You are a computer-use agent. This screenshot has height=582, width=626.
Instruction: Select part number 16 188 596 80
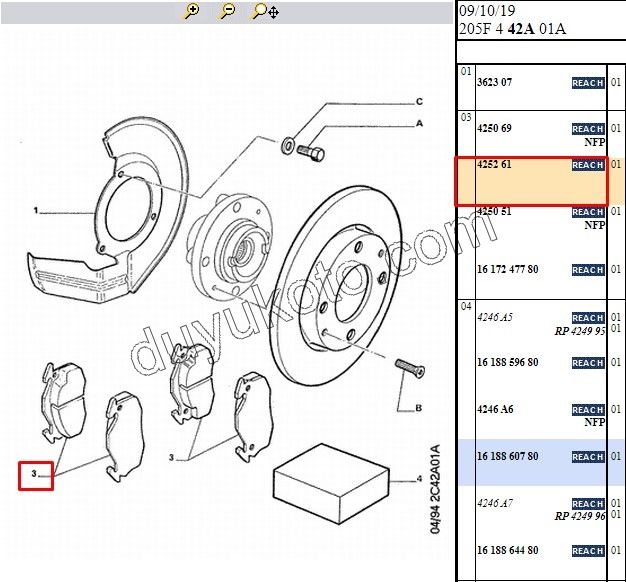click(x=508, y=363)
